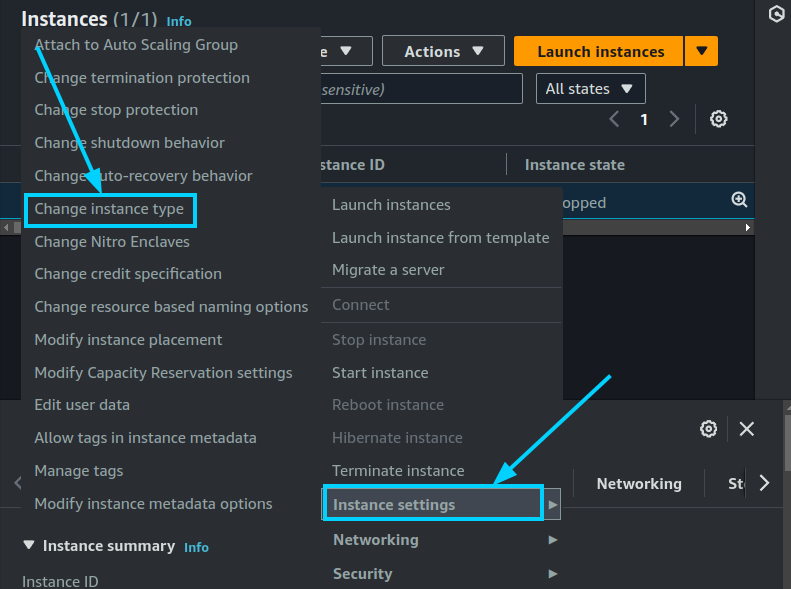Go to next page of instances

point(674,119)
